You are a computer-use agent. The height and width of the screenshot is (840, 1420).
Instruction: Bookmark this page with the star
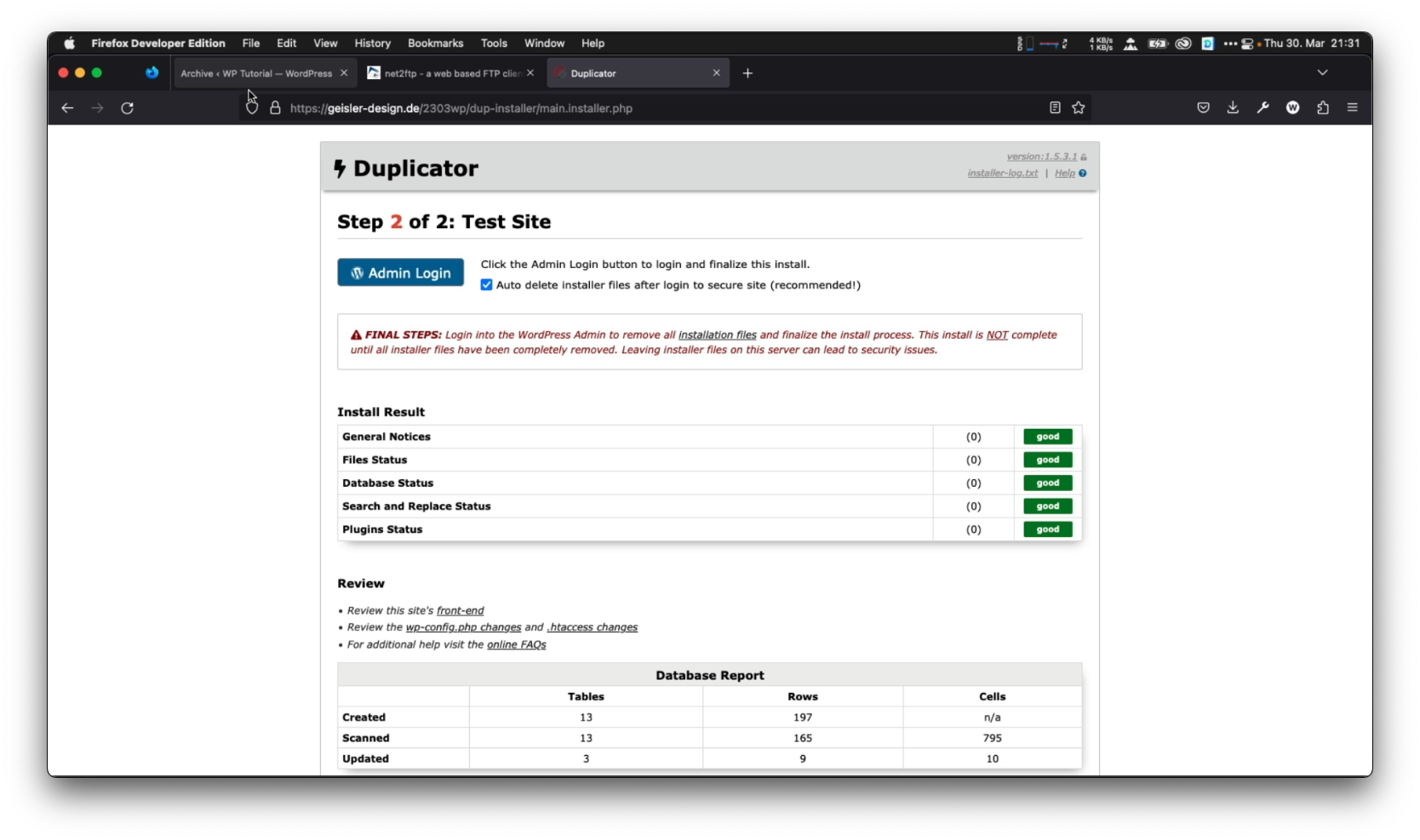coord(1079,108)
